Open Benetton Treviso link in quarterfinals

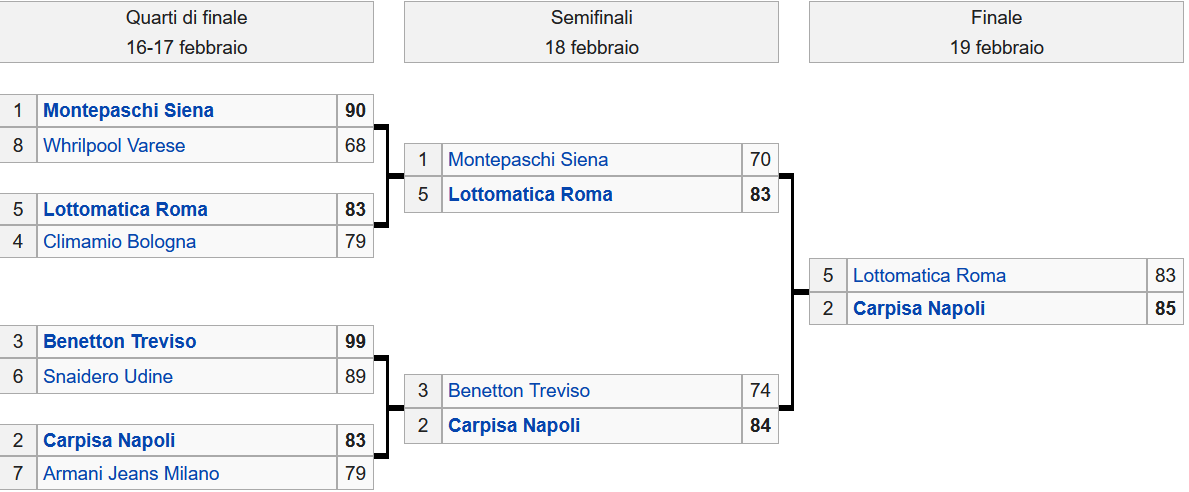coord(120,342)
